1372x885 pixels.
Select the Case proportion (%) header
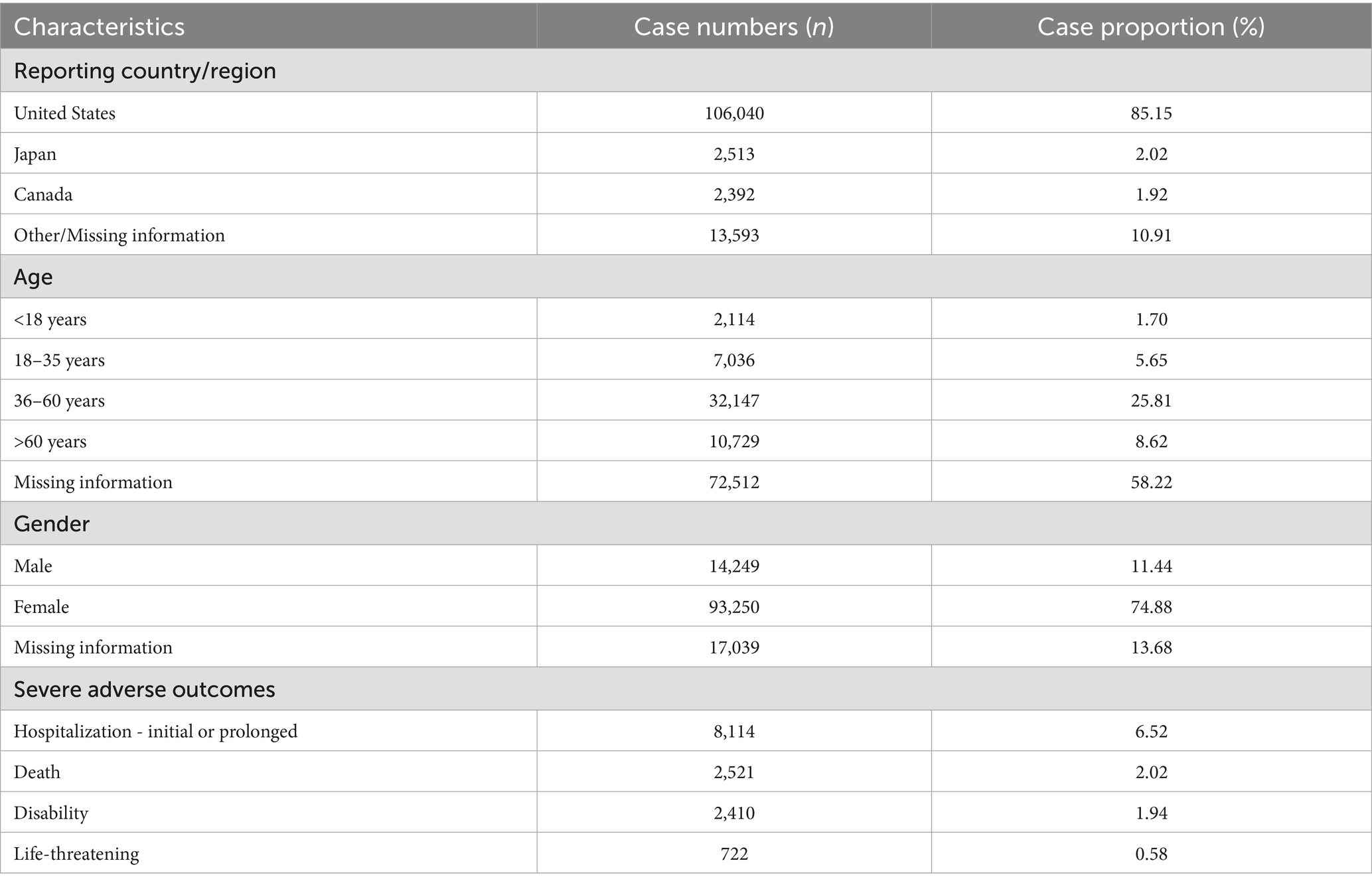point(1151,27)
